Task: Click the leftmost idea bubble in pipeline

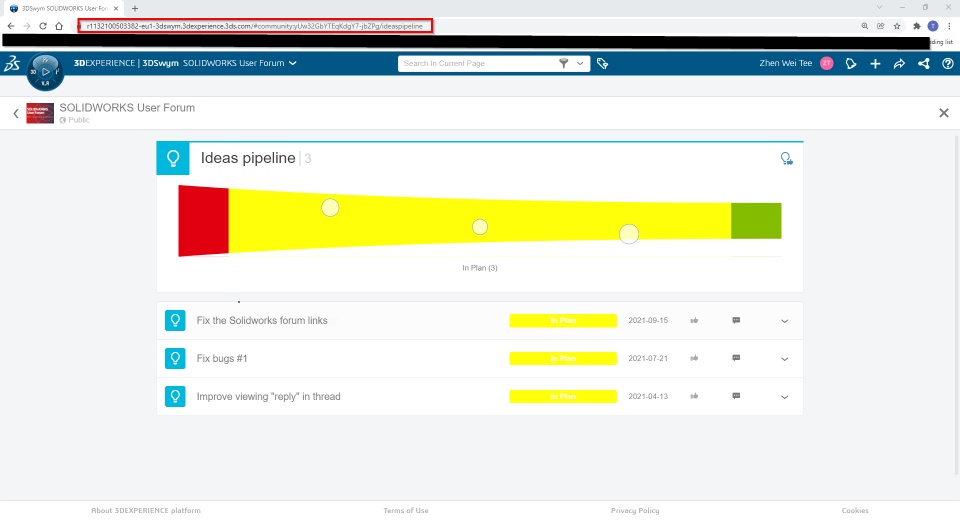Action: pos(330,208)
